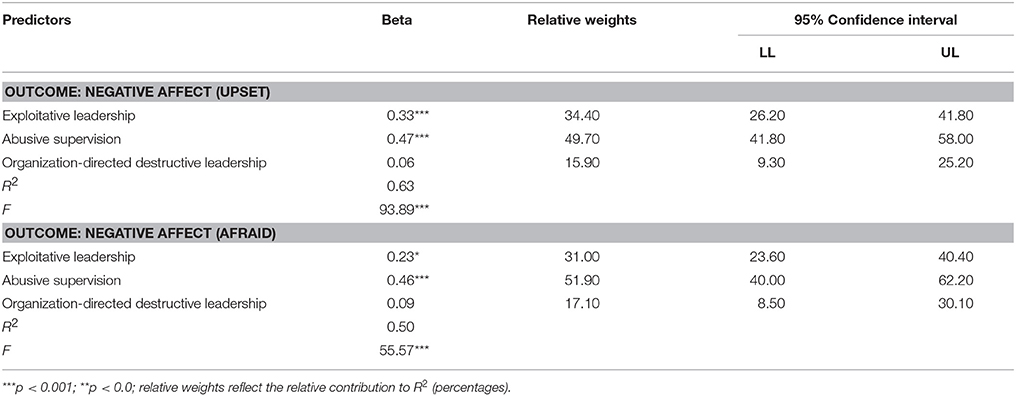
Task: Click the Relative weights column header
Action: click(582, 20)
